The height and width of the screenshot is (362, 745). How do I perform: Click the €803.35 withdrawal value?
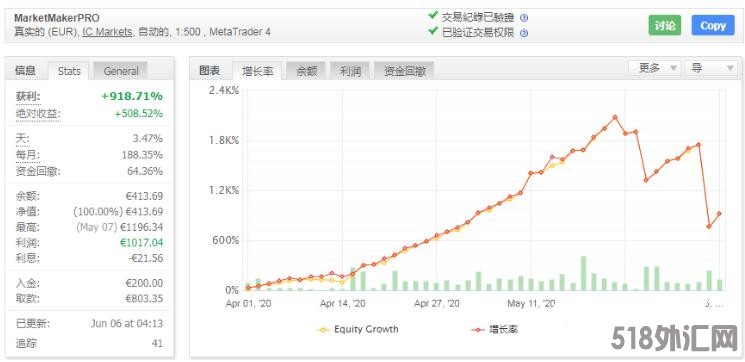144,299
